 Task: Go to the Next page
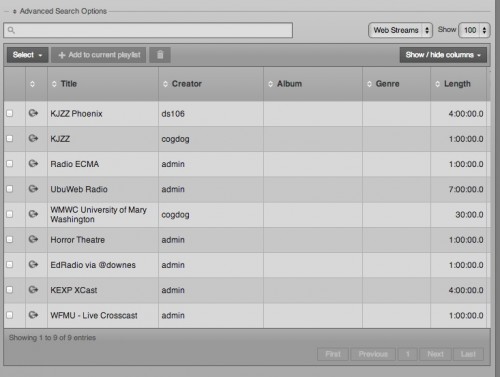coord(435,354)
